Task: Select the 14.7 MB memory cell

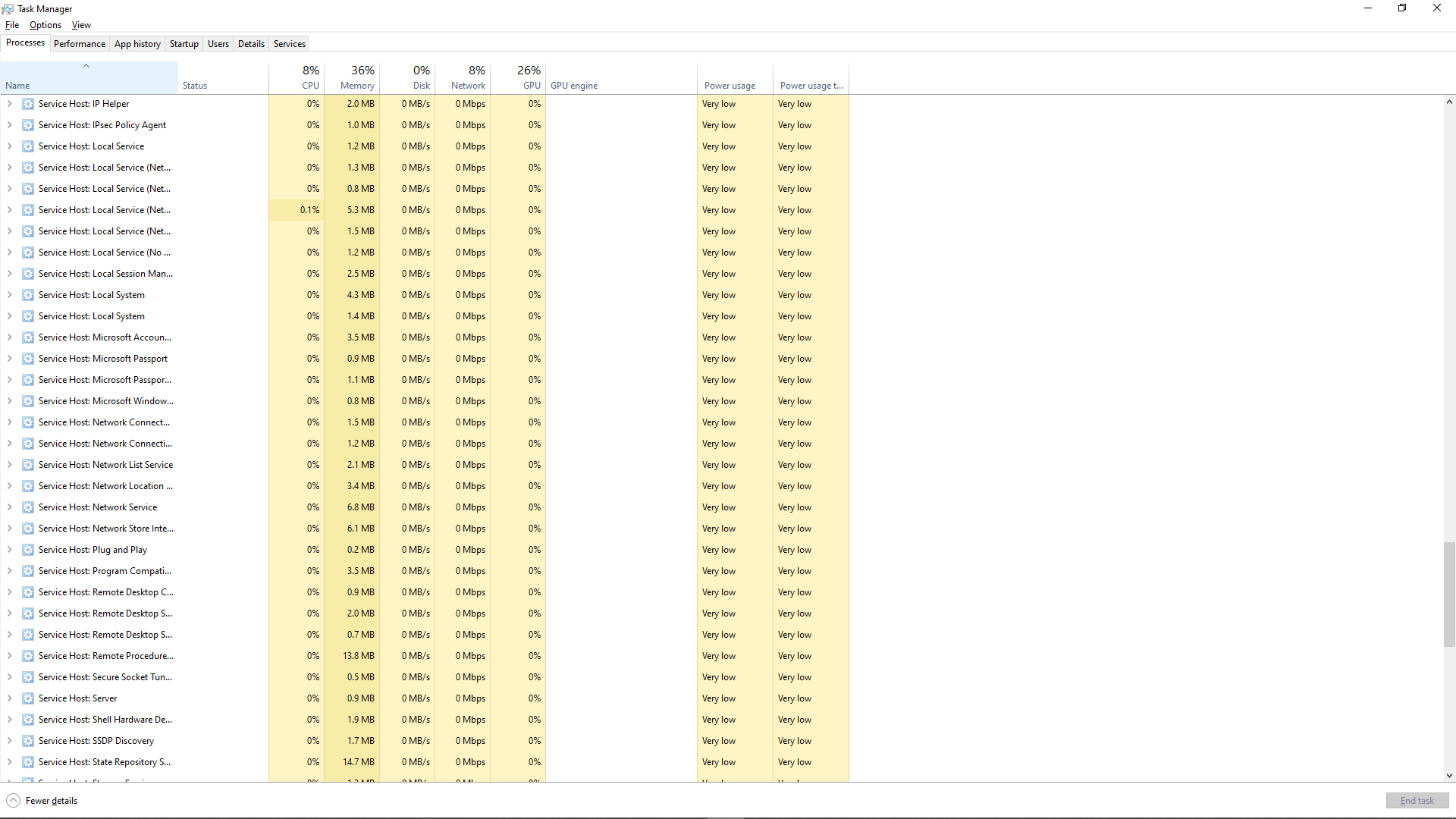Action: [x=352, y=762]
